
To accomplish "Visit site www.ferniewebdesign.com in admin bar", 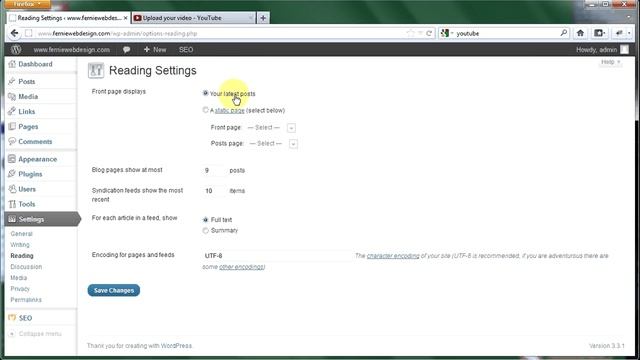I will coord(71,49).
